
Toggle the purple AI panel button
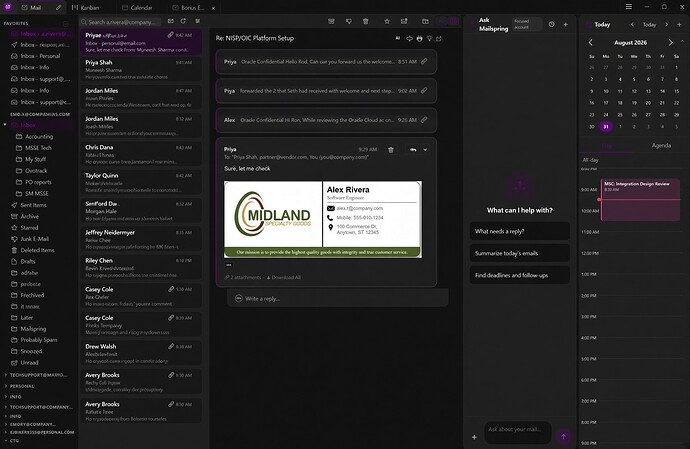(x=441, y=21)
